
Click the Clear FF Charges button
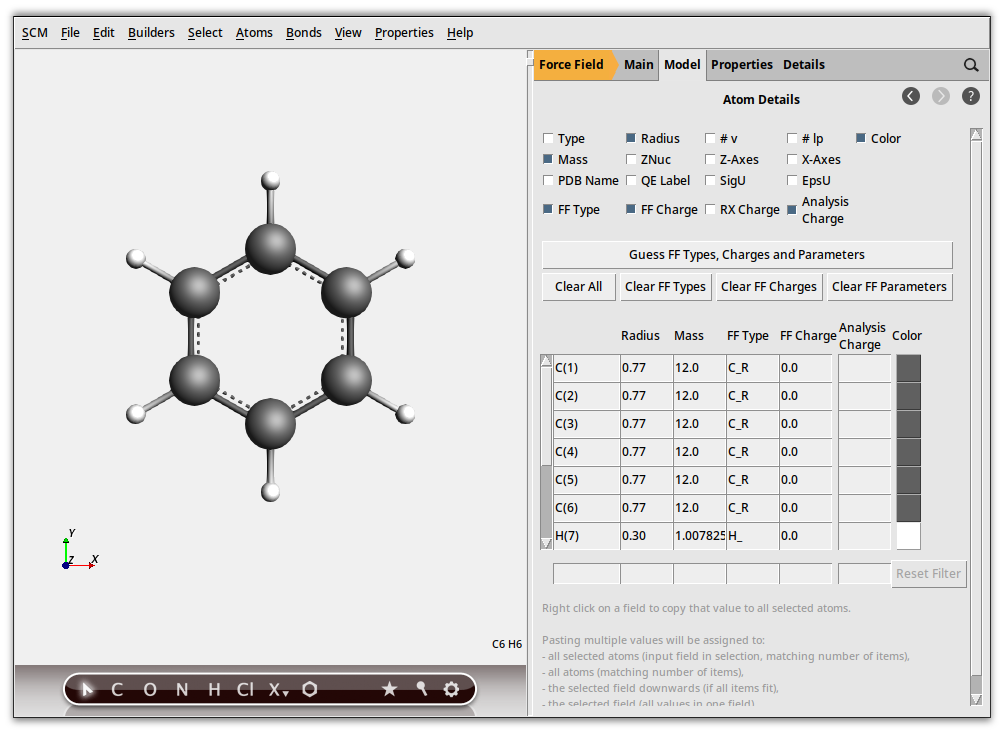pos(768,287)
